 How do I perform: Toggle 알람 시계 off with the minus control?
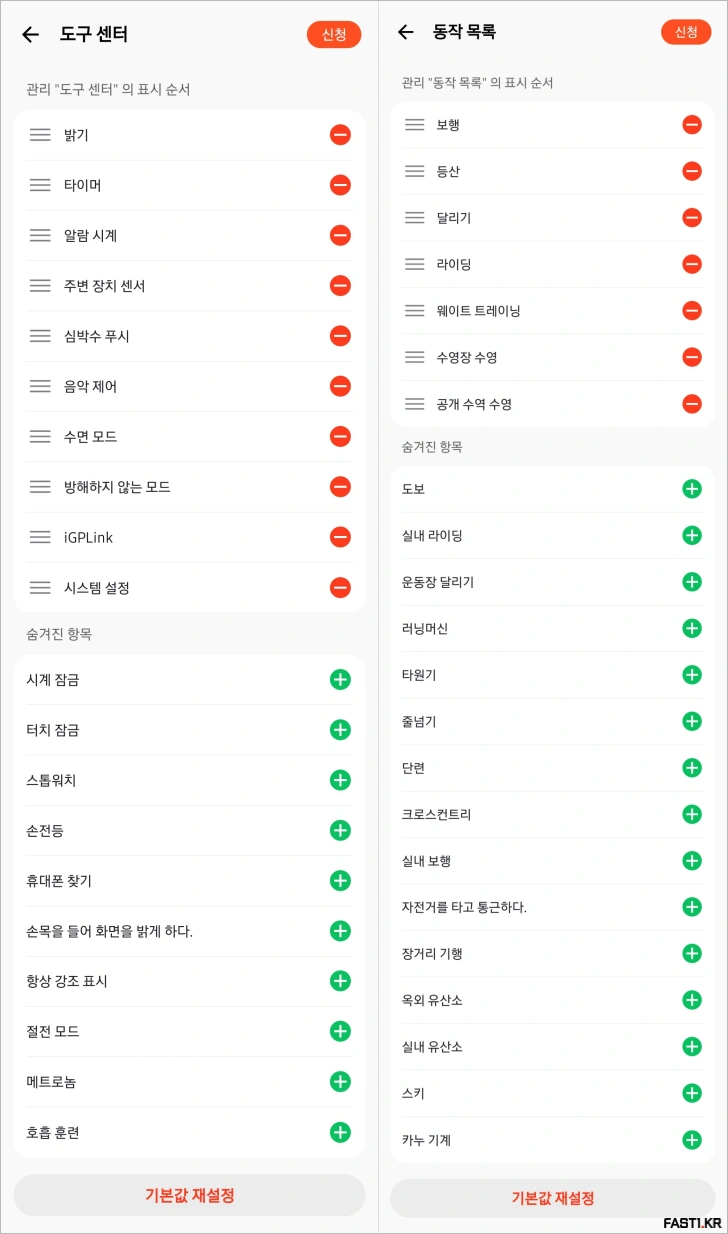point(340,235)
